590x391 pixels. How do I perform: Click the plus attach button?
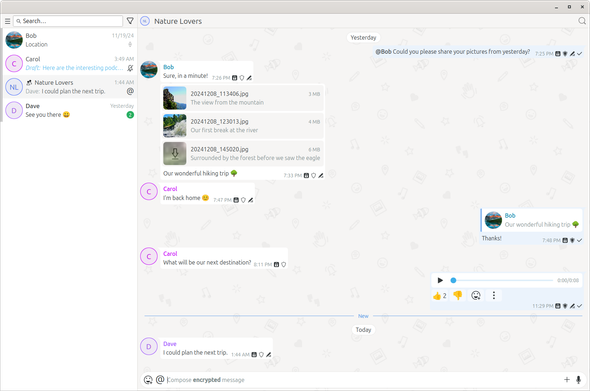(567, 380)
